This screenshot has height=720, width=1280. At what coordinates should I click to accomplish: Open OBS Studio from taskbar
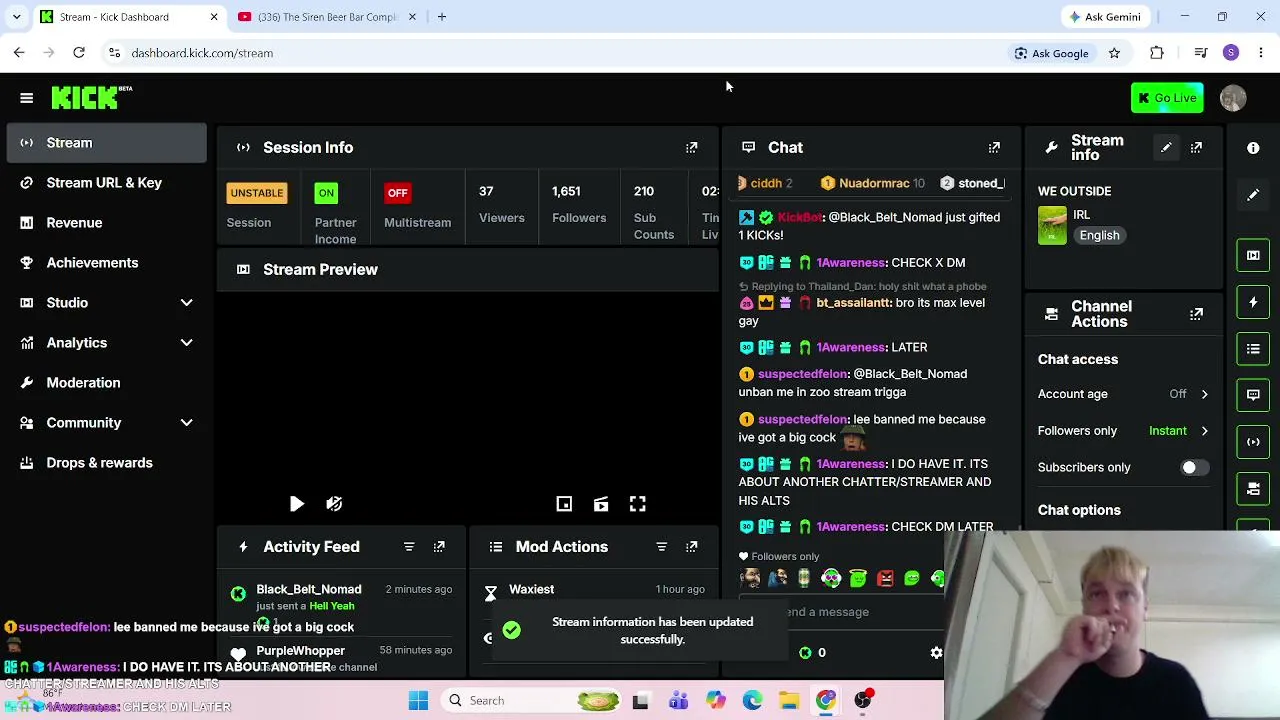point(864,701)
